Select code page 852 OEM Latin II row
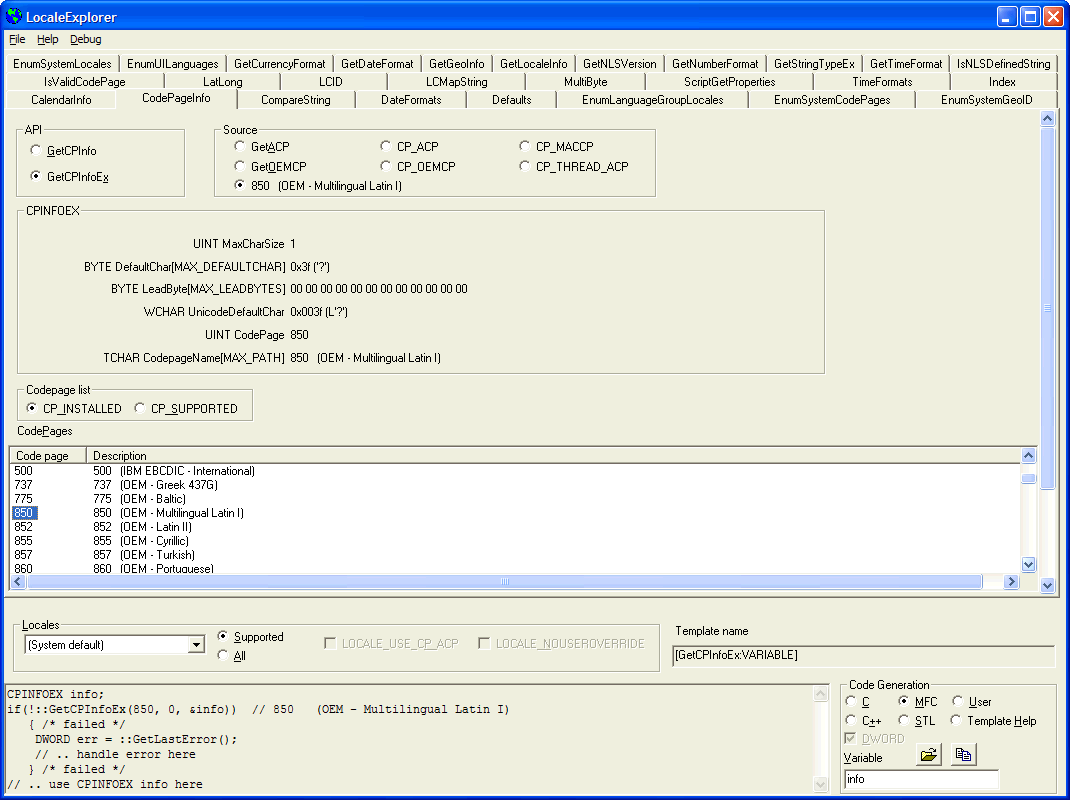 (515, 526)
